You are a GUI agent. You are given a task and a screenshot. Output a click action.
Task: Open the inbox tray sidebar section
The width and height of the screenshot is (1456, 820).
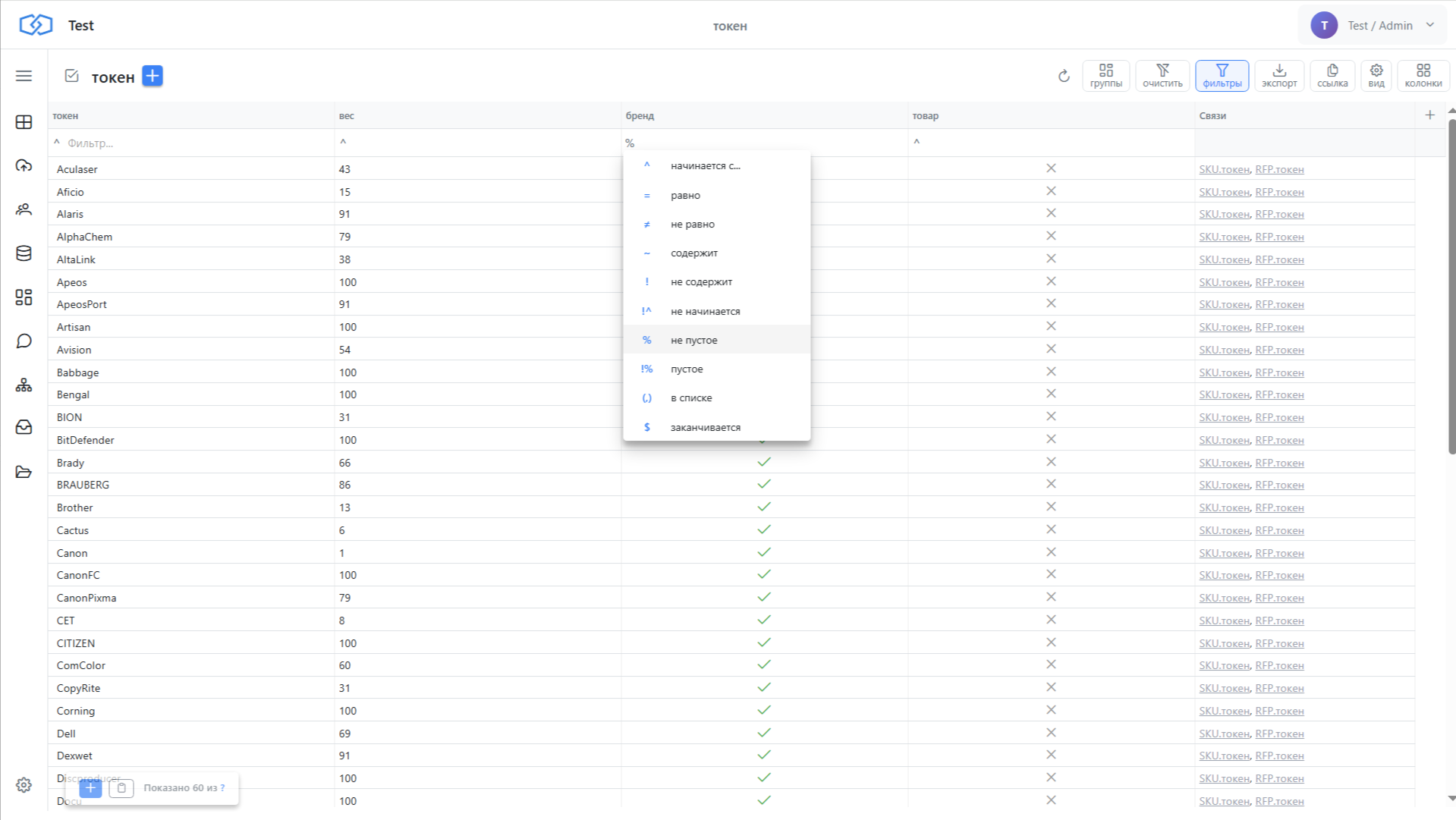tap(24, 428)
